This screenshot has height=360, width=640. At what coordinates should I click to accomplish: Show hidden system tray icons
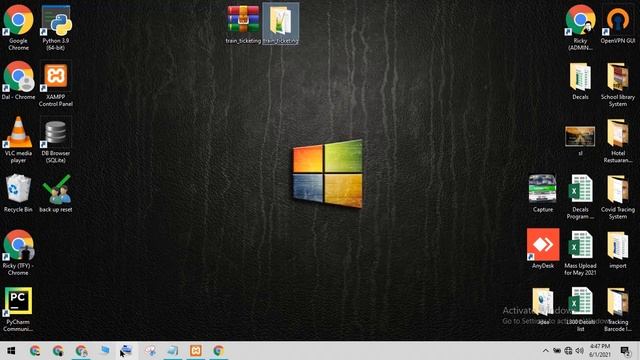[545, 351]
